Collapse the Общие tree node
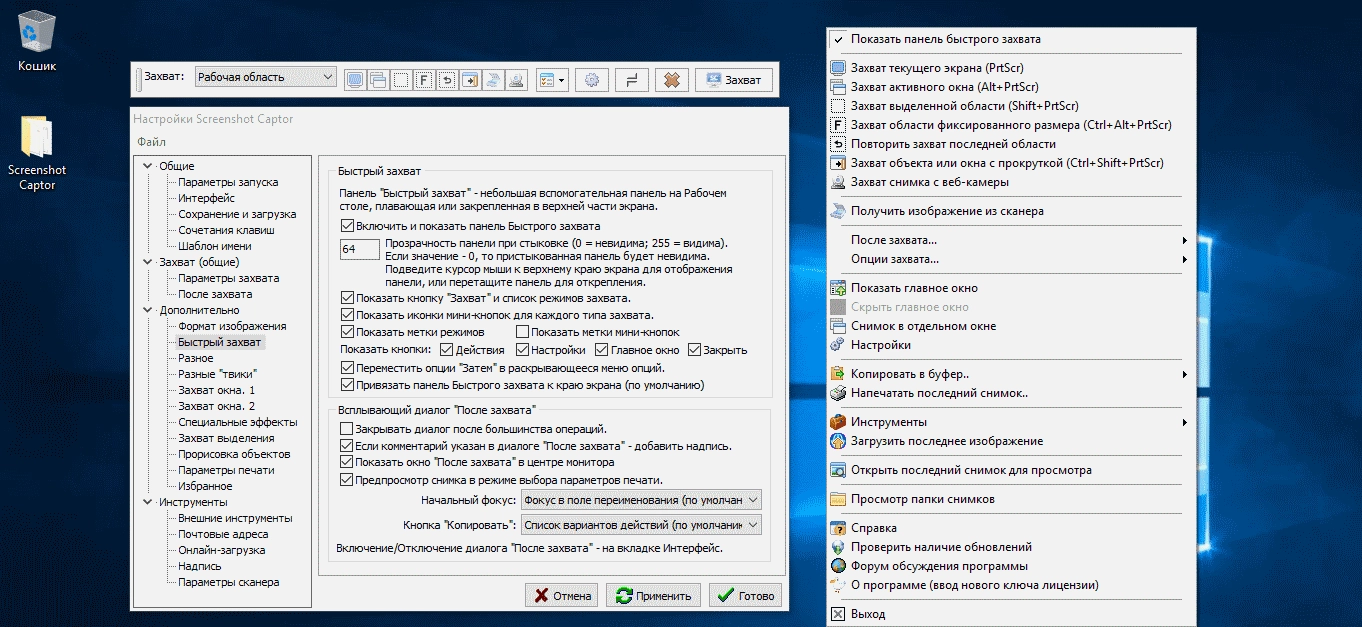 click(148, 166)
